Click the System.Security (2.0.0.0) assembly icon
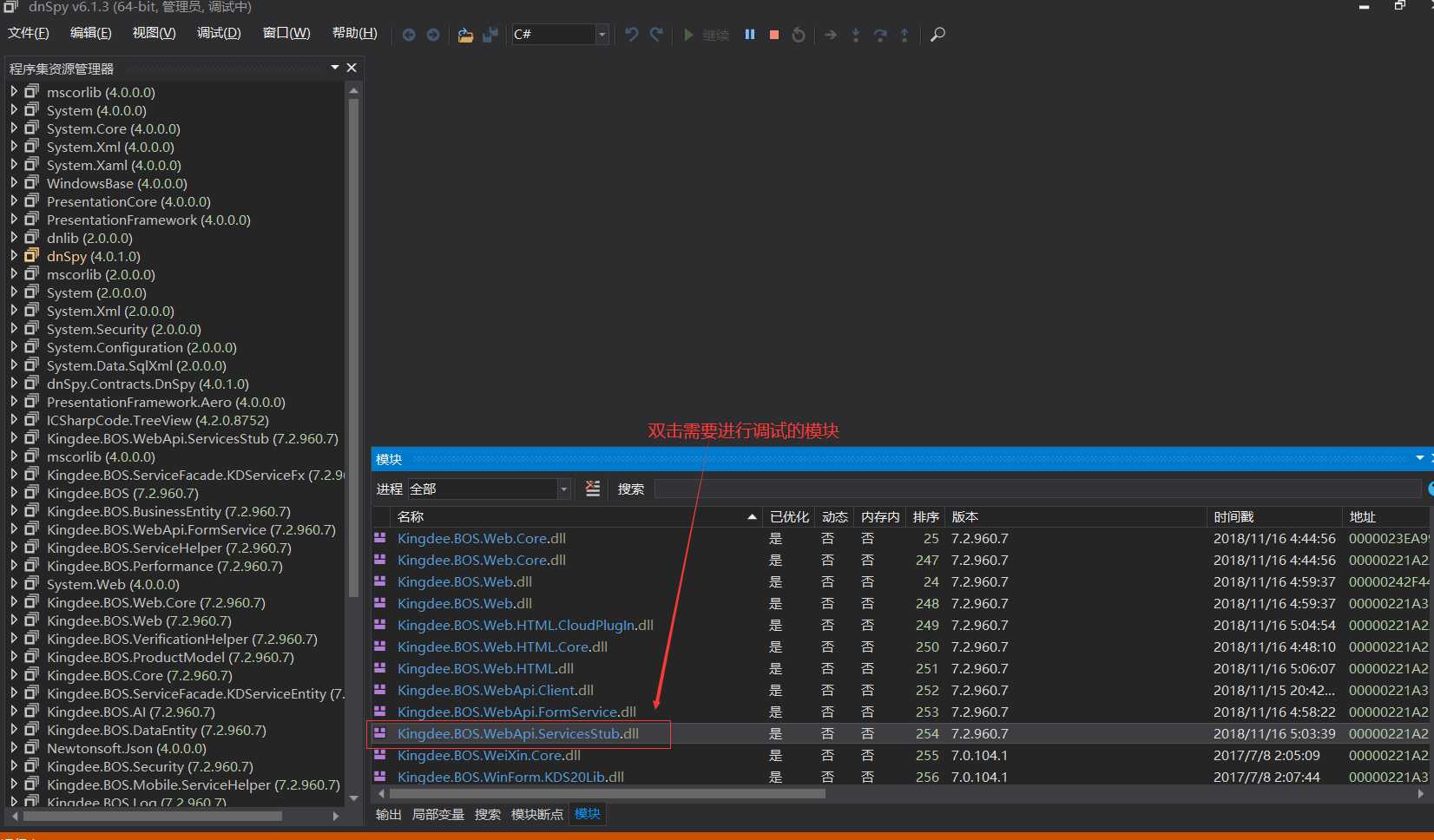1434x840 pixels. tap(32, 328)
